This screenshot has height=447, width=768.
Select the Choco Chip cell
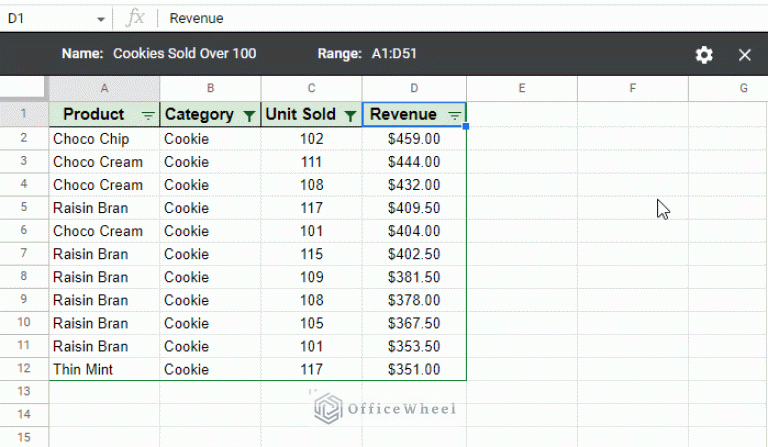point(104,139)
